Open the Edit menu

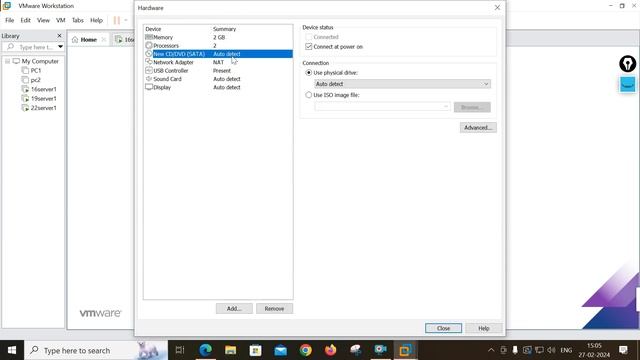[25, 20]
